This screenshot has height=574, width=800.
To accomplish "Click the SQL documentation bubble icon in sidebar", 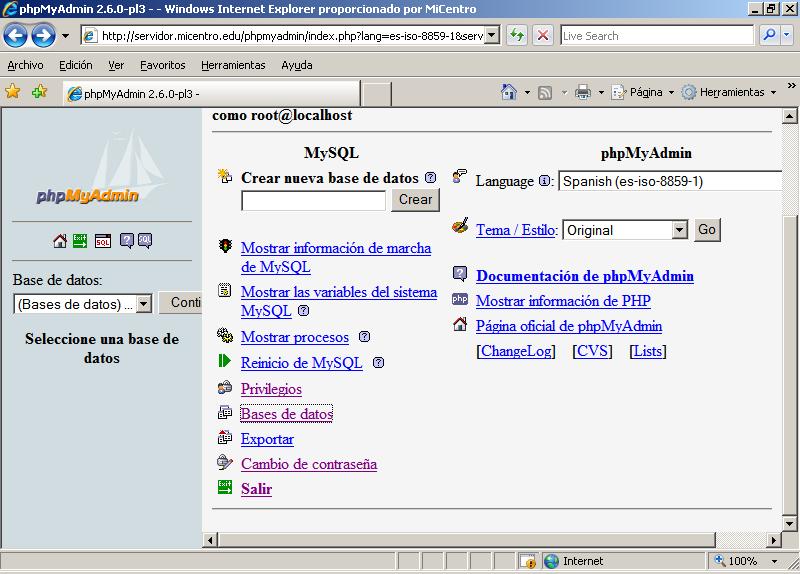I will [x=145, y=241].
